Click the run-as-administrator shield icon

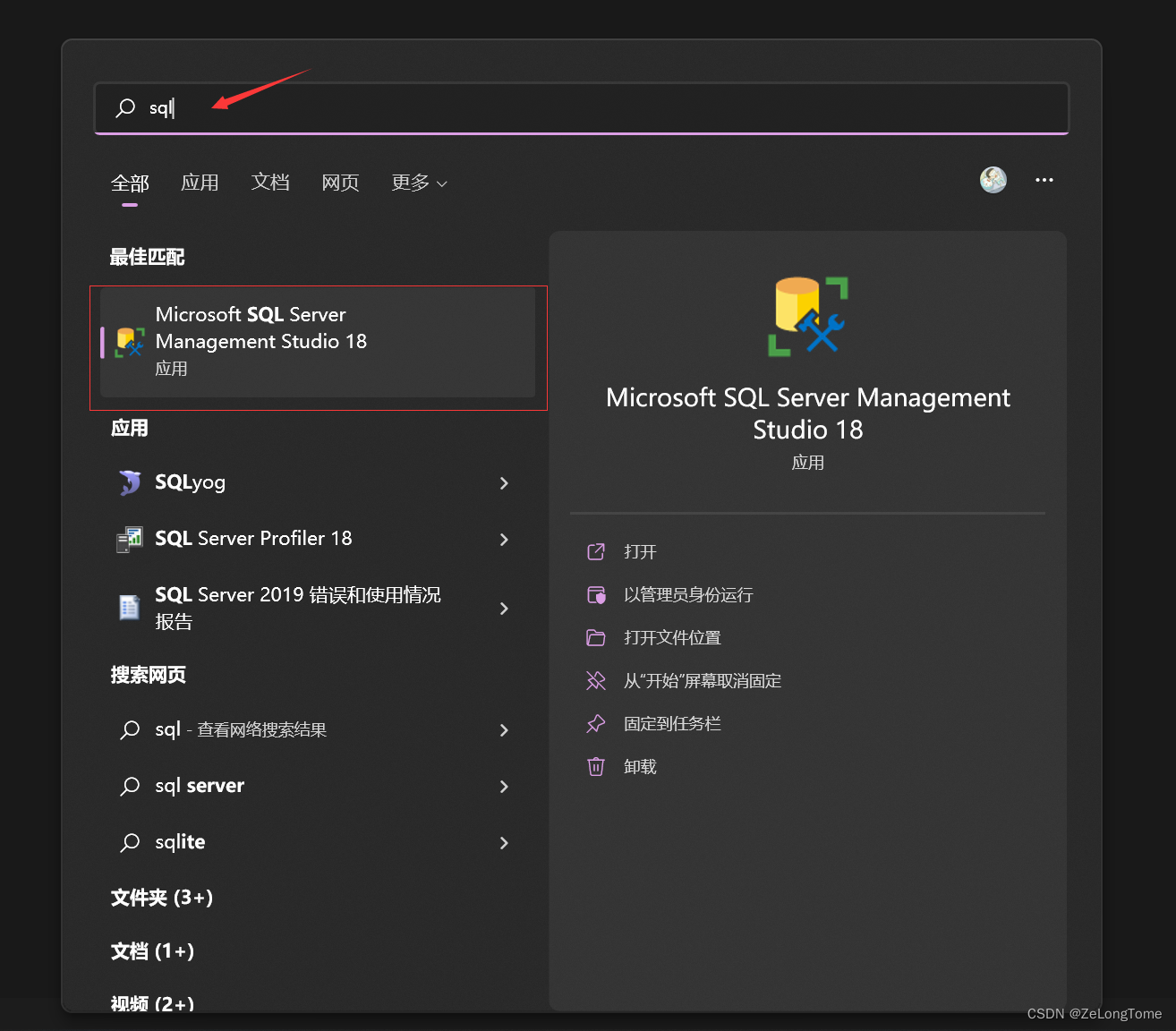596,595
